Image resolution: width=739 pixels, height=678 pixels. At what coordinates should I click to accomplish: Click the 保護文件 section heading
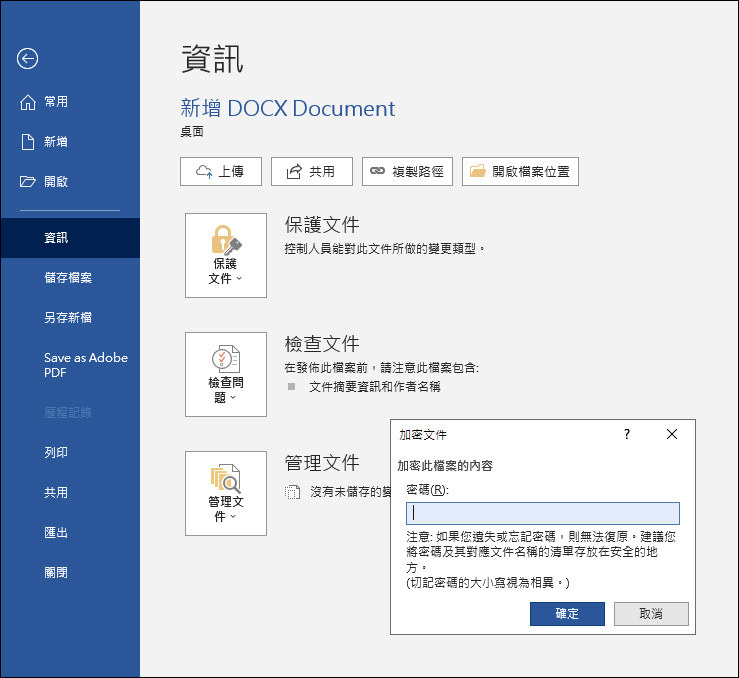point(322,225)
